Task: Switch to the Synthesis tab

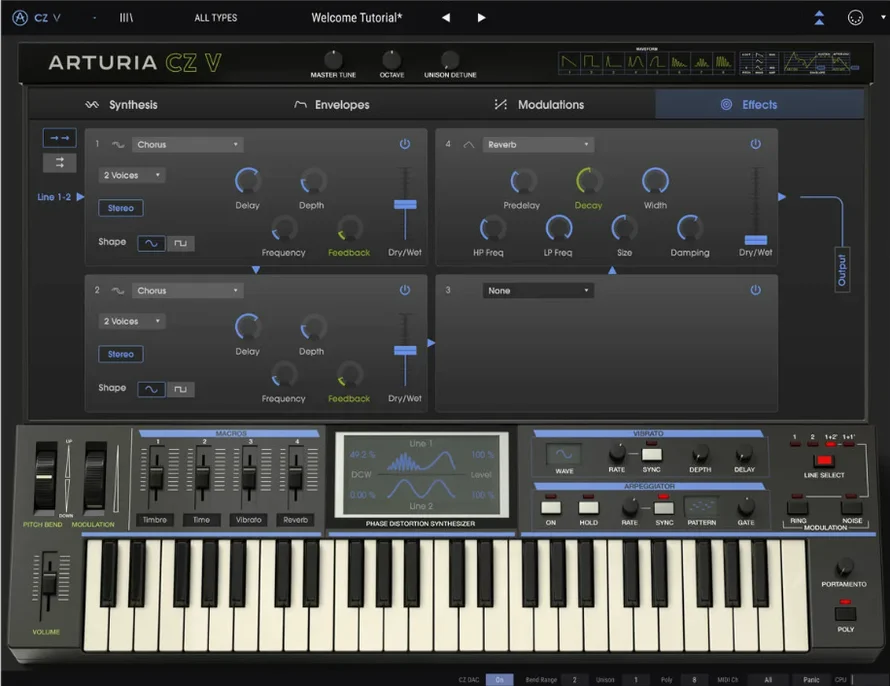Action: 121,104
